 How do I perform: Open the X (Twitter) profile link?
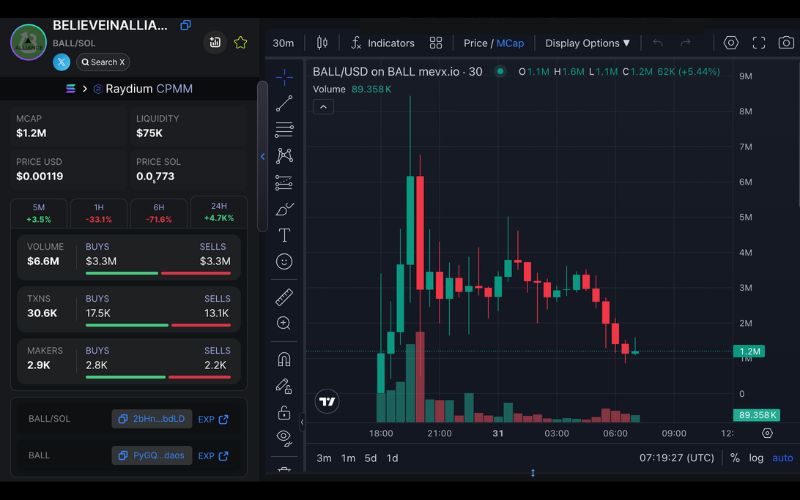tap(61, 62)
